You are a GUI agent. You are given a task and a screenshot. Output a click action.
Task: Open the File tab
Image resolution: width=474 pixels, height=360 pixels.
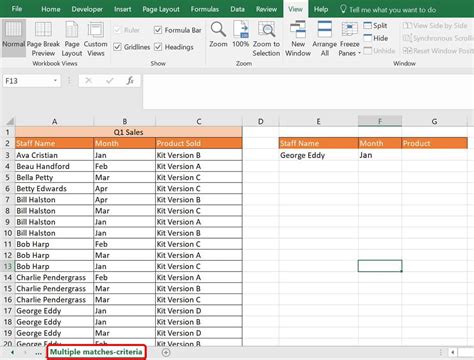17,9
